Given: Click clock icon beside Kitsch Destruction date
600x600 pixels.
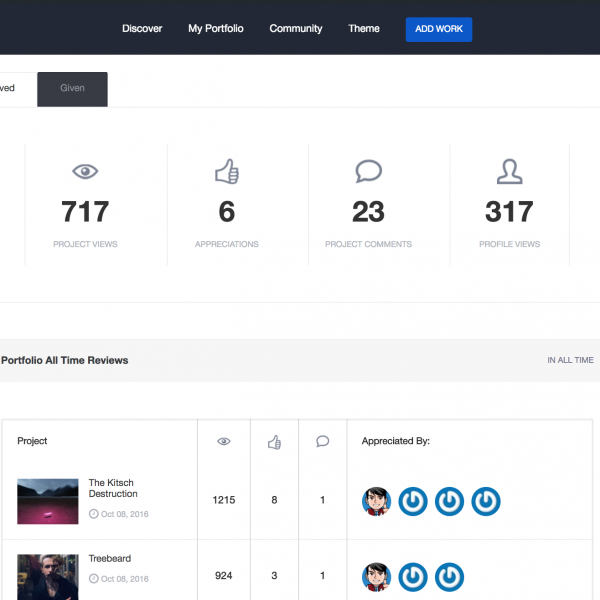Looking at the screenshot, I should pos(94,514).
